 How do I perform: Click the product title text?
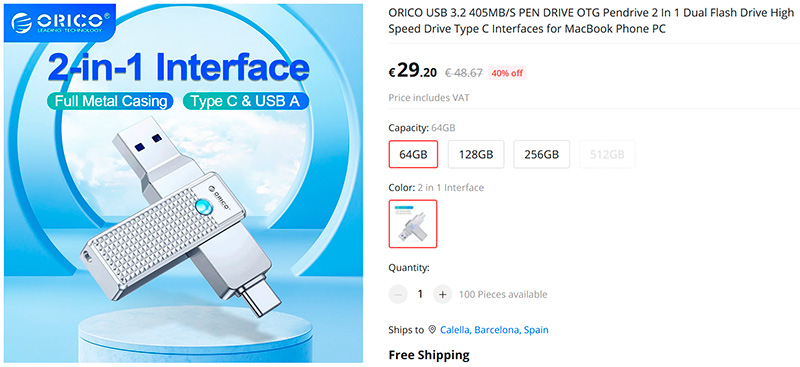click(591, 21)
